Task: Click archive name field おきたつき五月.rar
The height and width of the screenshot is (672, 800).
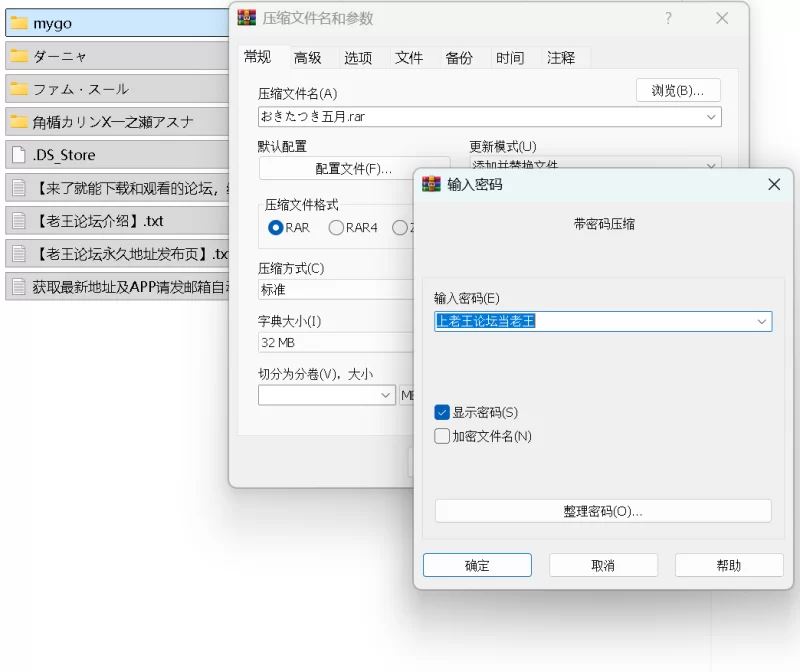Action: [x=489, y=117]
